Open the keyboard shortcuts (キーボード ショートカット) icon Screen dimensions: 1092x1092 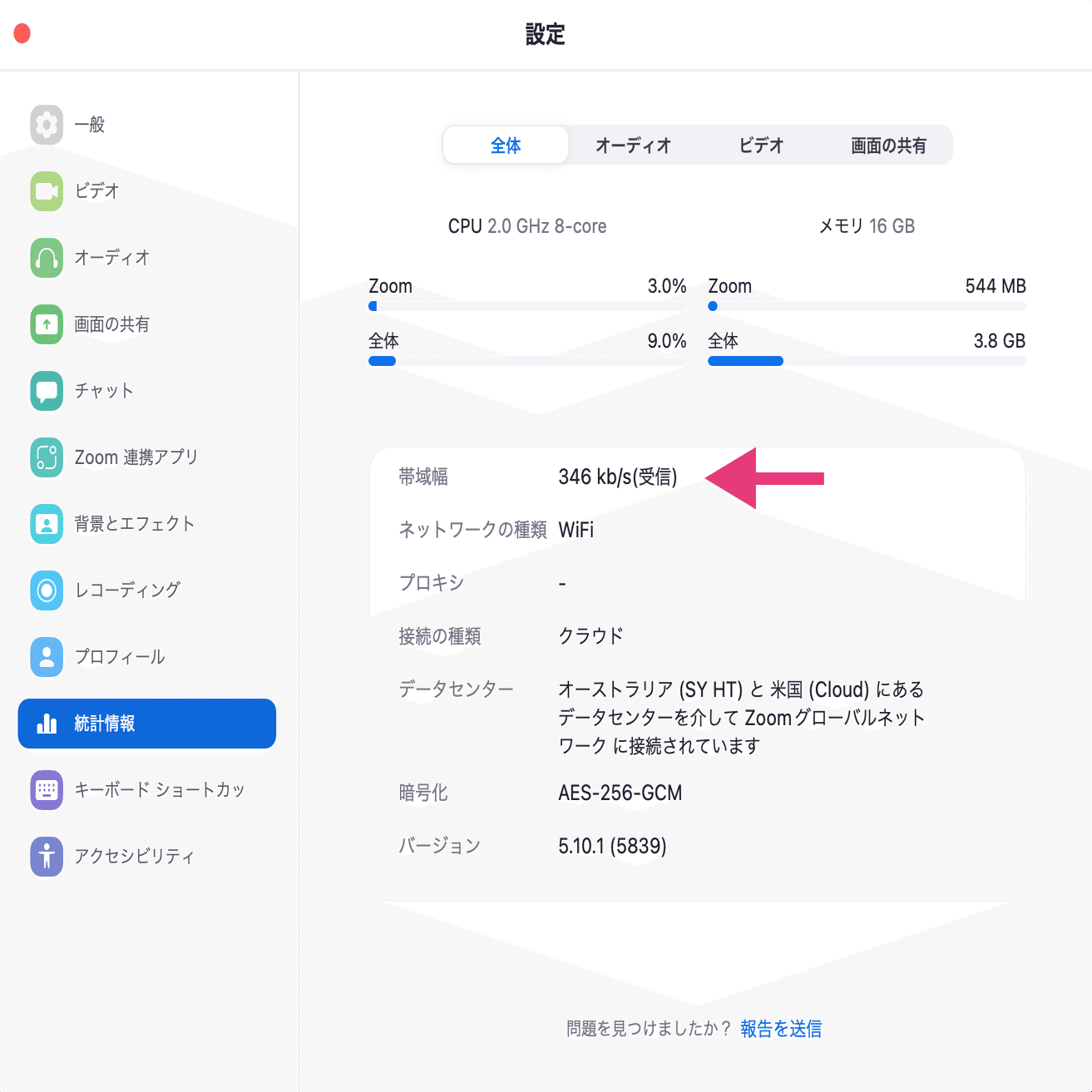click(x=47, y=790)
